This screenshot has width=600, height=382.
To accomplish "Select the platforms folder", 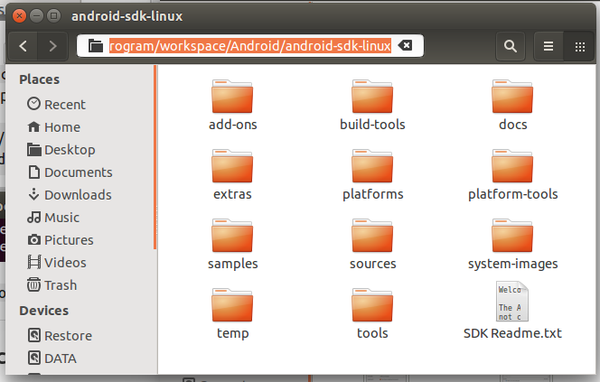I will (x=372, y=175).
